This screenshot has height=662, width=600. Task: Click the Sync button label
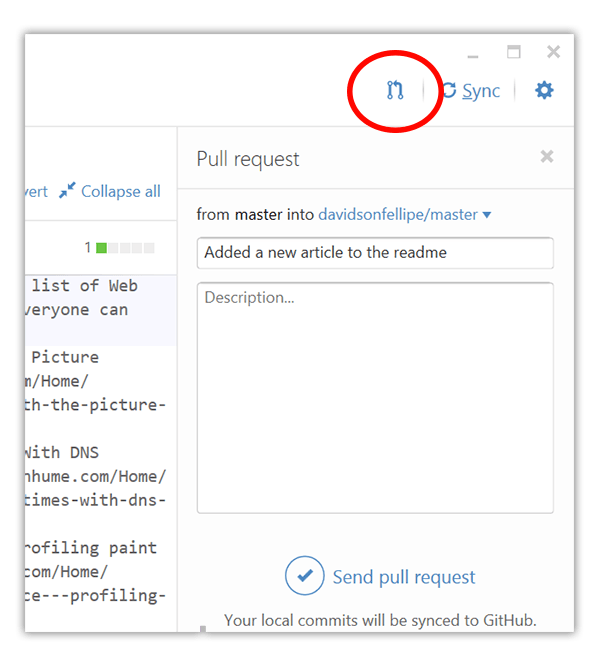pos(481,91)
